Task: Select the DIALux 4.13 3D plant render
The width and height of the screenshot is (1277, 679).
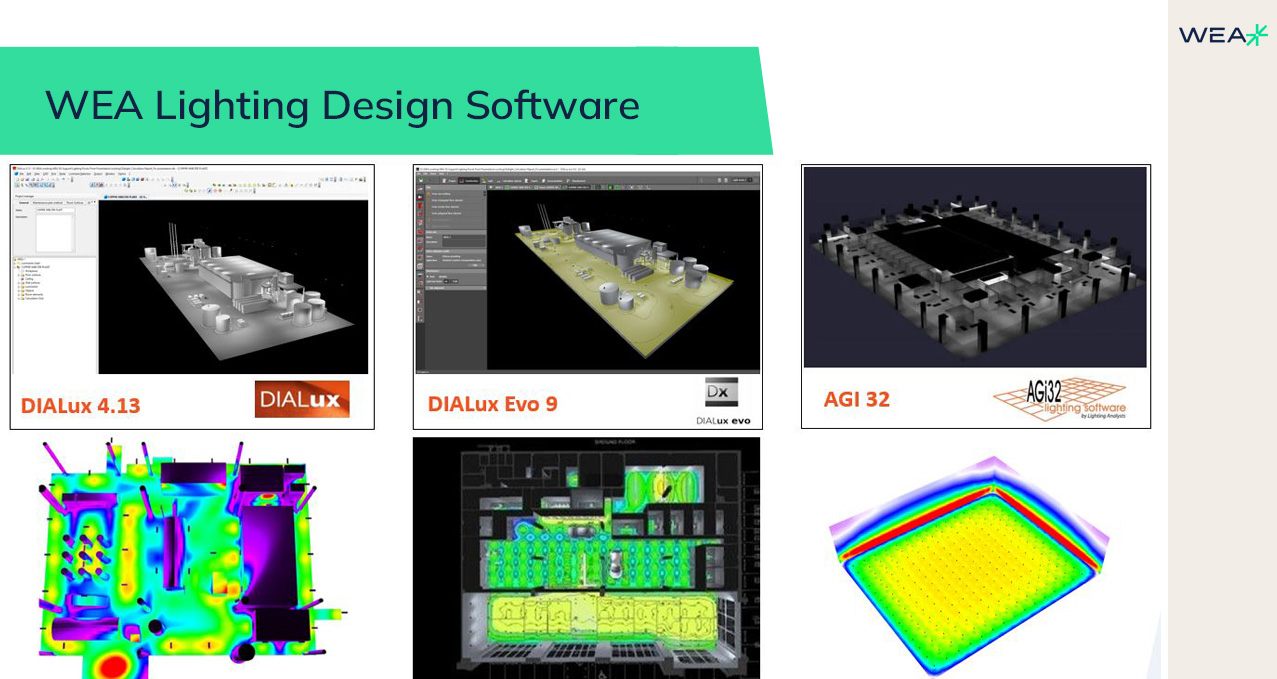Action: pos(232,286)
